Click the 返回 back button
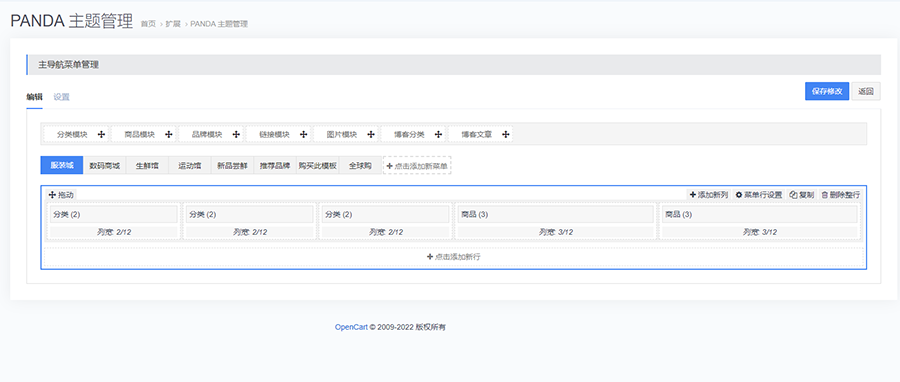Image resolution: width=900 pixels, height=382 pixels. coord(866,91)
